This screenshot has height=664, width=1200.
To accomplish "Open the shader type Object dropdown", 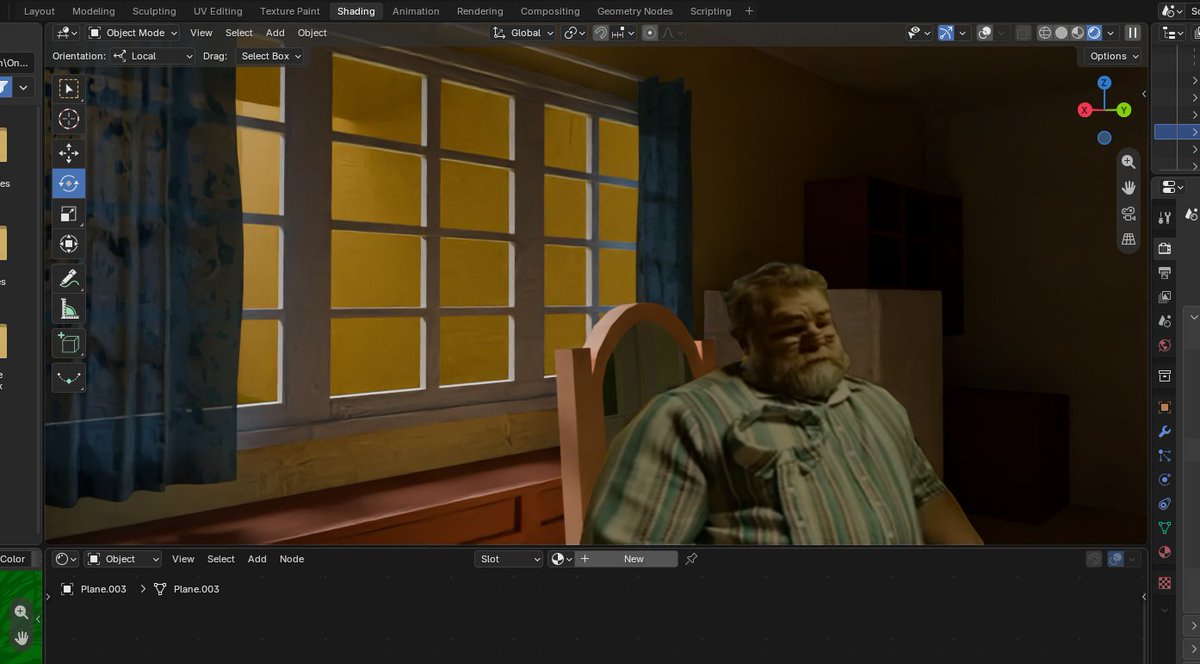I will [124, 559].
